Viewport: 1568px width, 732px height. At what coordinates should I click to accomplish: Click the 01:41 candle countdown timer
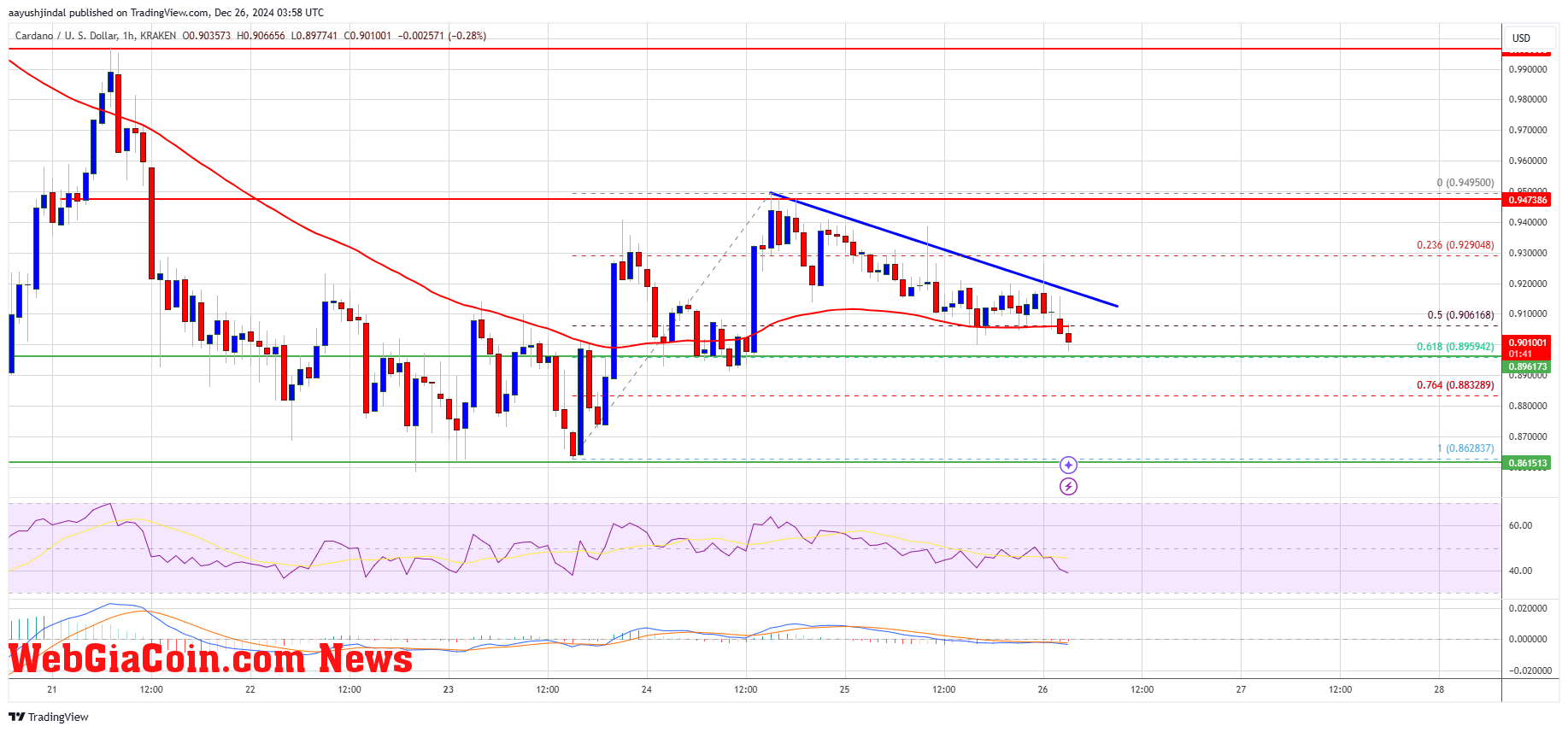click(x=1519, y=354)
